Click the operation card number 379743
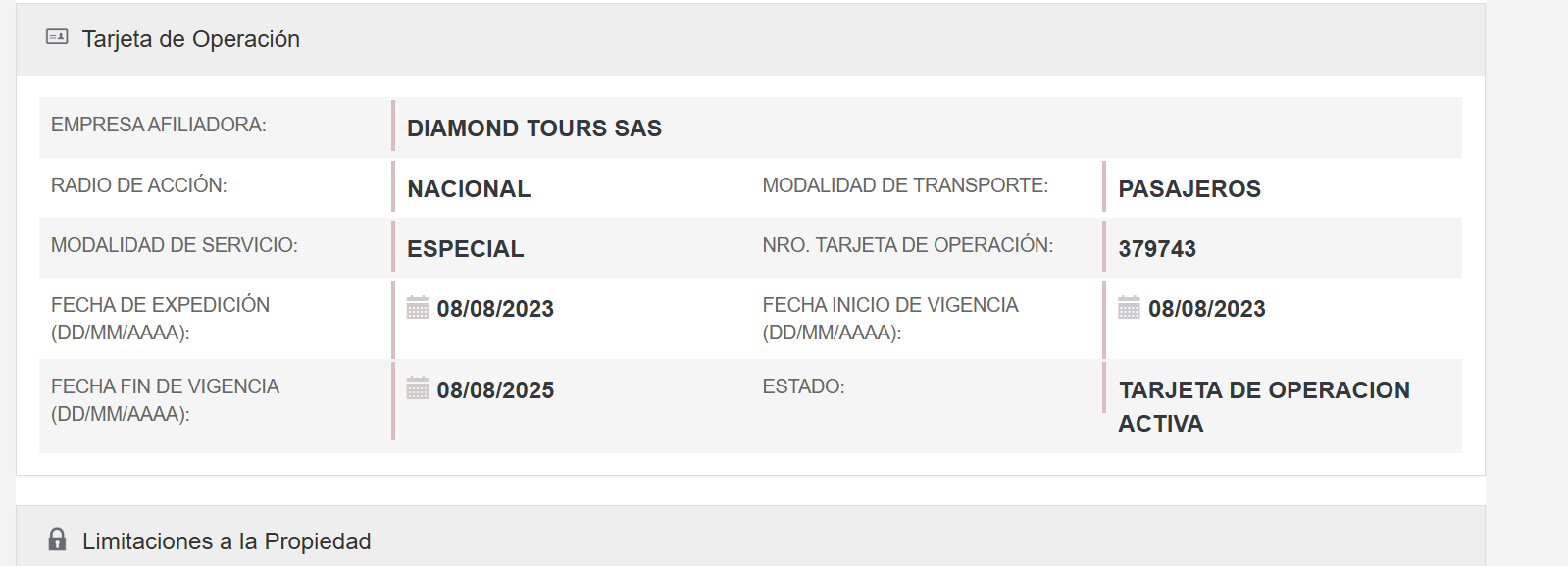 pyautogui.click(x=1157, y=249)
